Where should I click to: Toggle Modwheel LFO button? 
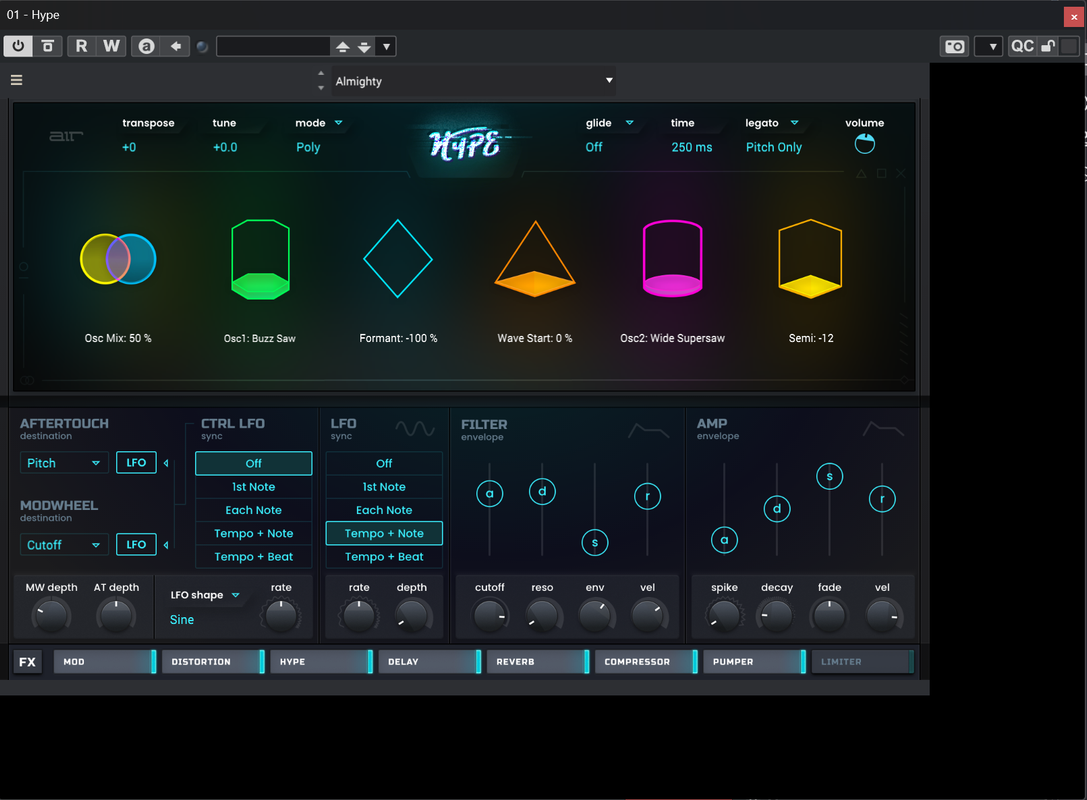136,544
